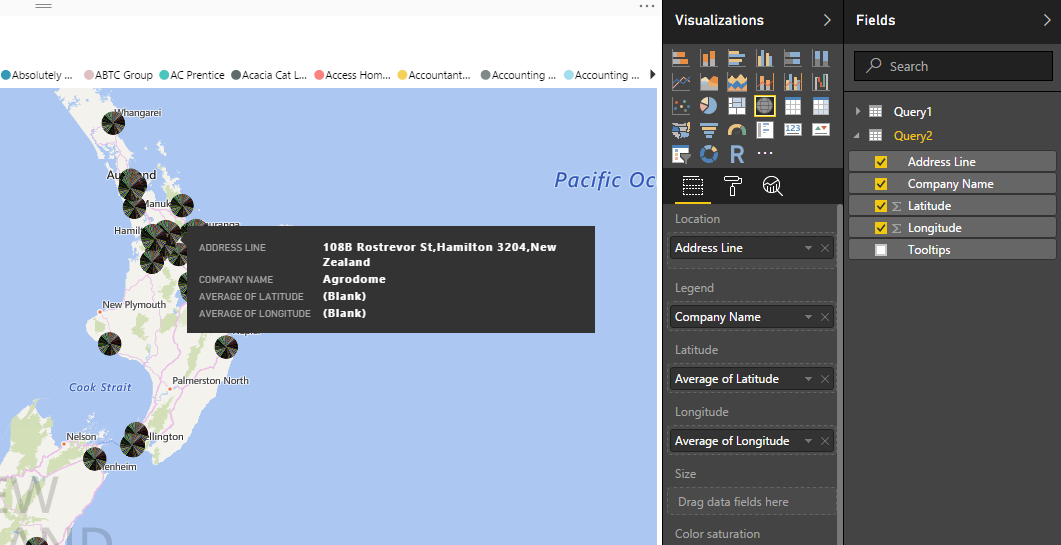Uncheck the Longitude field
Image resolution: width=1061 pixels, height=545 pixels.
881,227
